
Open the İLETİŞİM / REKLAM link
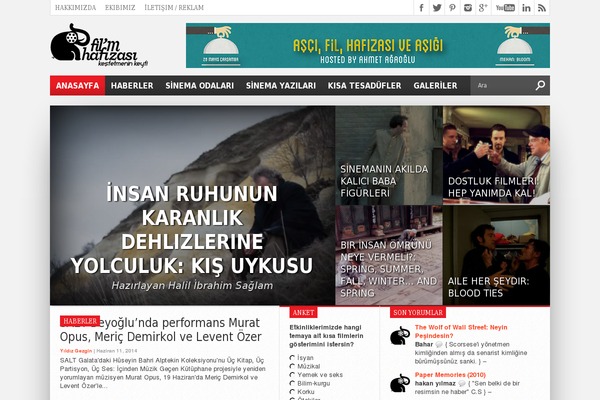(x=174, y=8)
